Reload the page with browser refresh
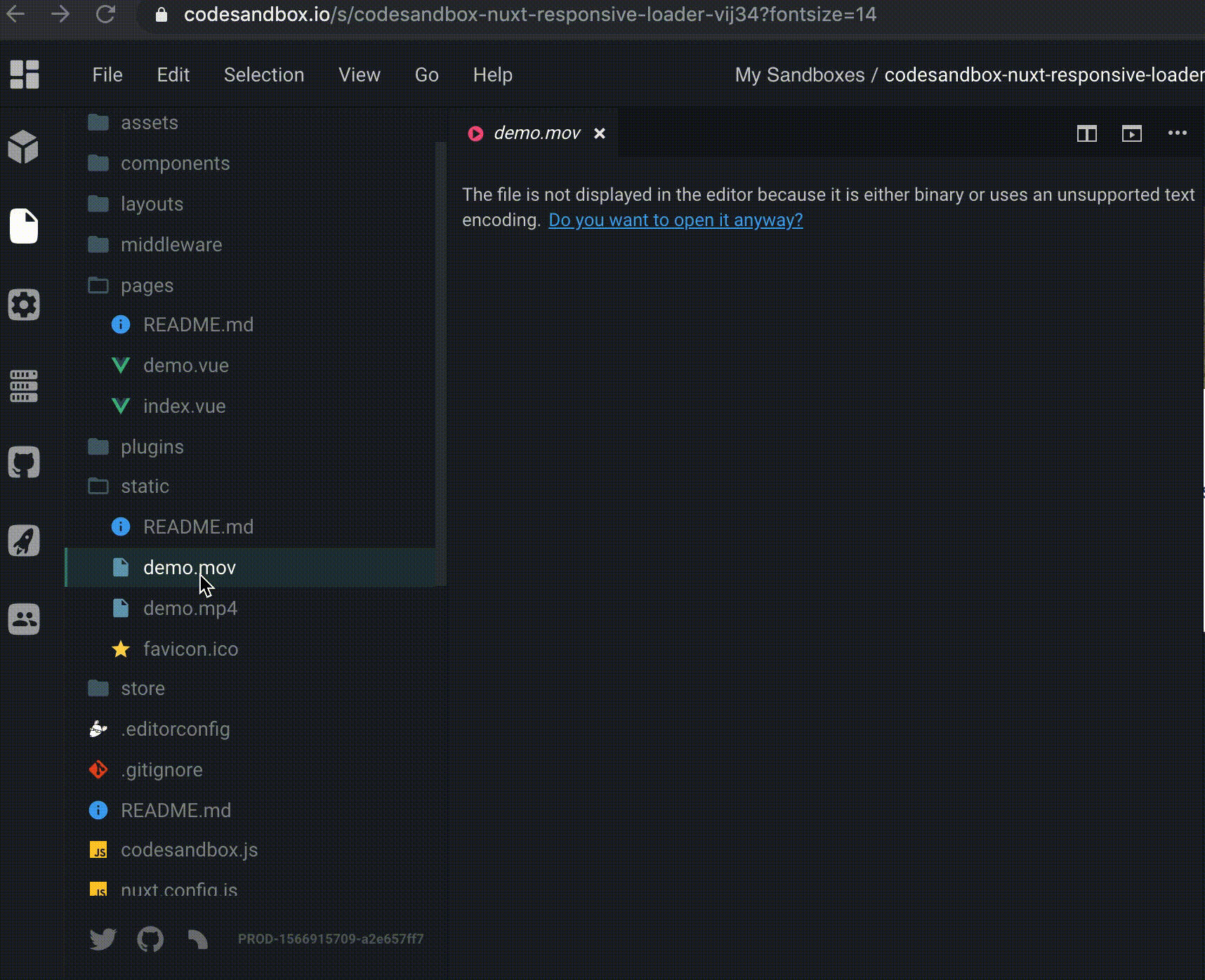Image resolution: width=1205 pixels, height=980 pixels. point(105,14)
